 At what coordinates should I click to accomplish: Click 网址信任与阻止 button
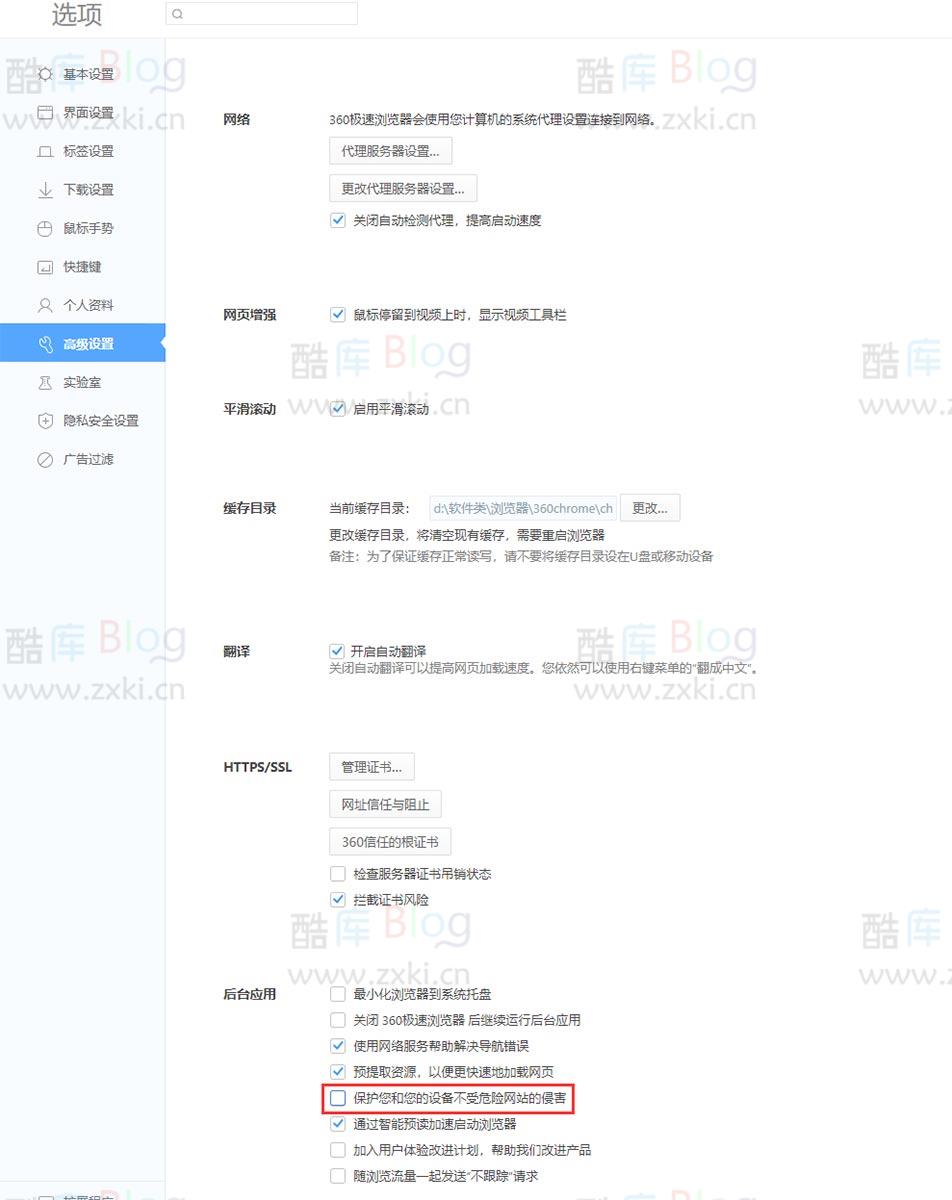(x=385, y=804)
